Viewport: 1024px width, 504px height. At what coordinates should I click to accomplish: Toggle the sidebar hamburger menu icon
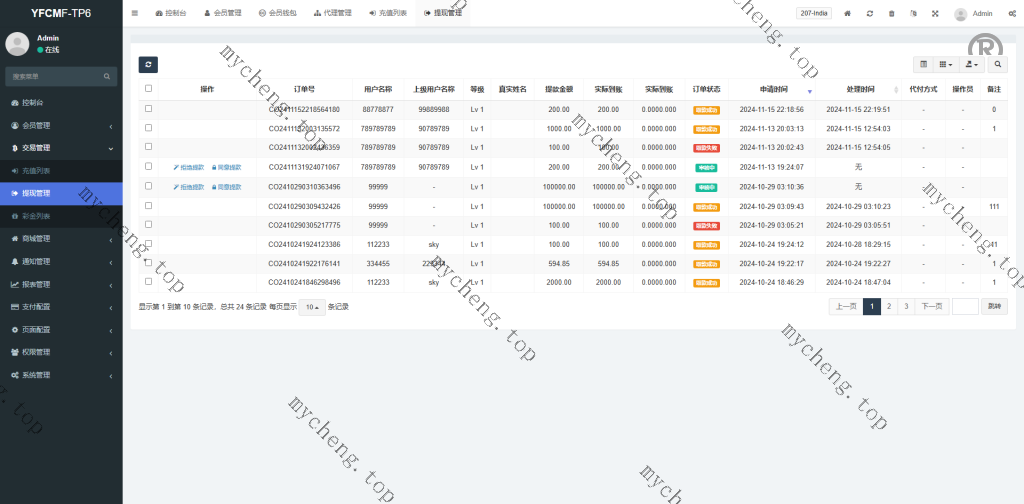pos(135,14)
